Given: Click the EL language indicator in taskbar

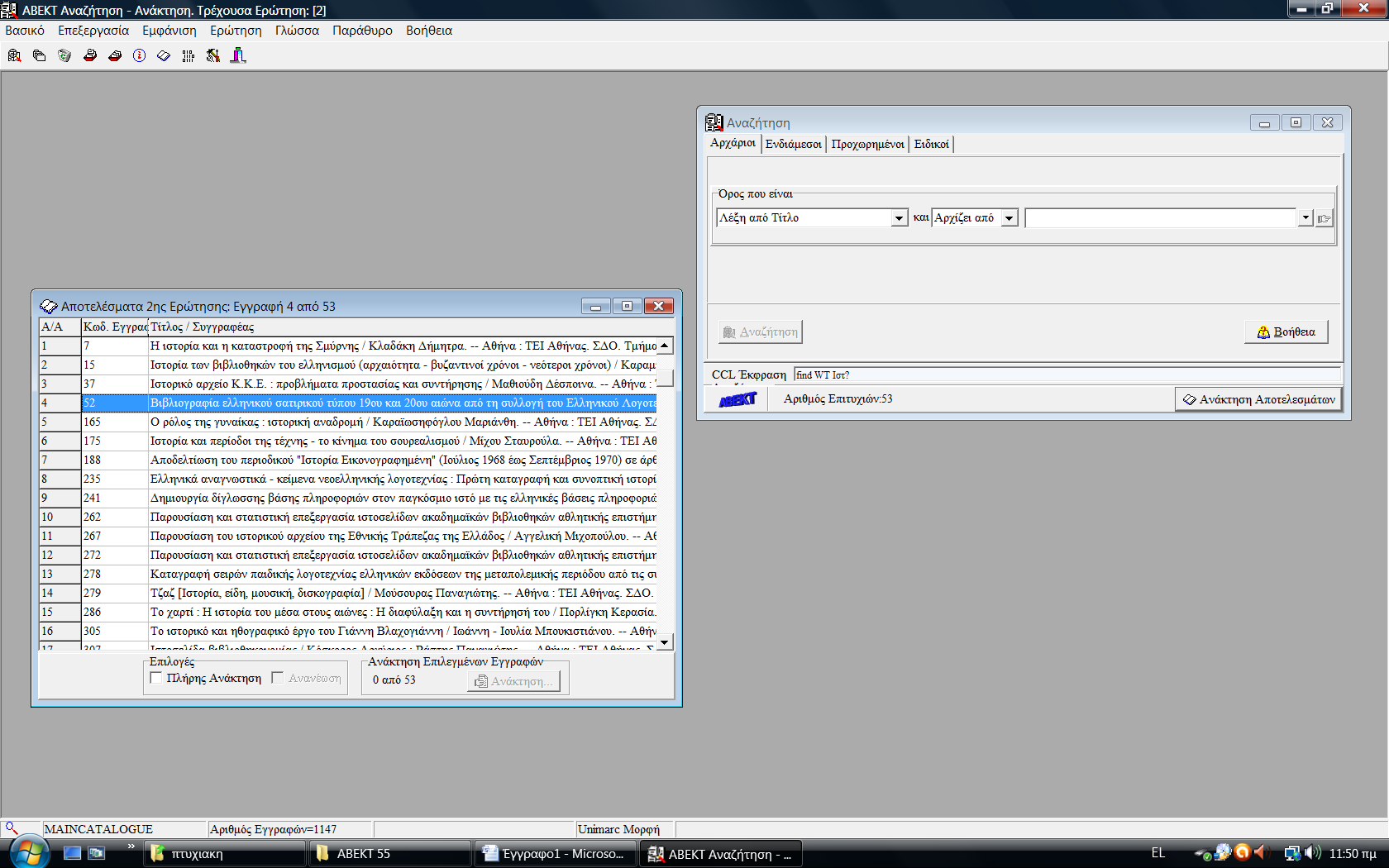Looking at the screenshot, I should pyautogui.click(x=1157, y=853).
